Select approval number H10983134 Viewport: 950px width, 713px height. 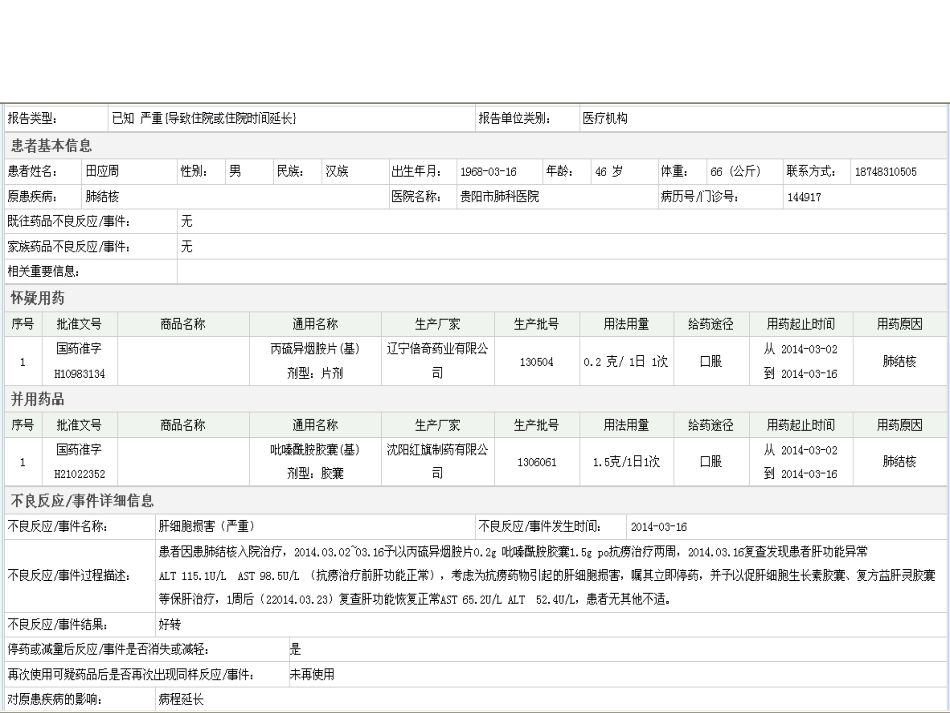click(x=79, y=374)
